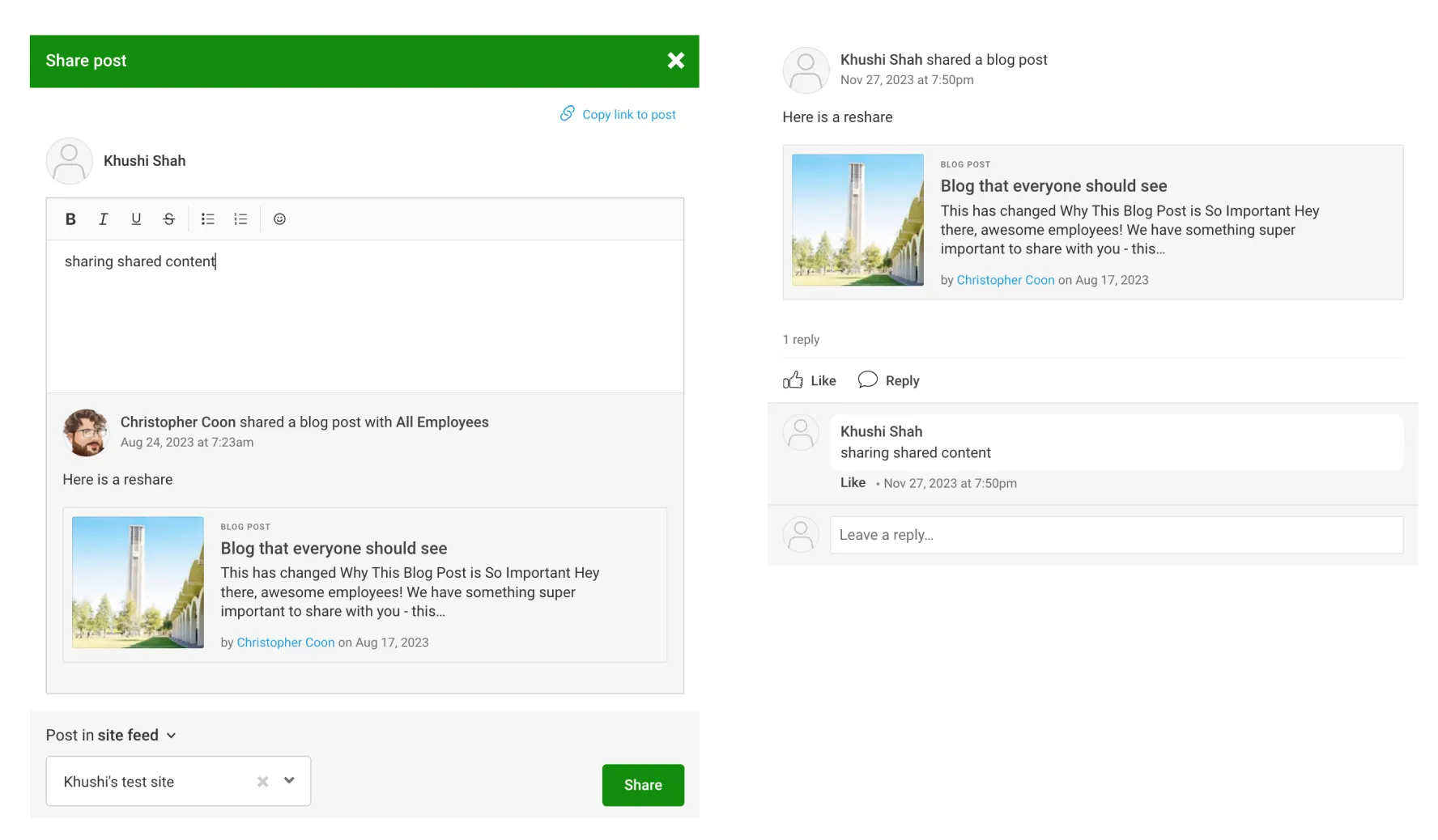
Task: Open the emoji picker
Action: (x=279, y=219)
